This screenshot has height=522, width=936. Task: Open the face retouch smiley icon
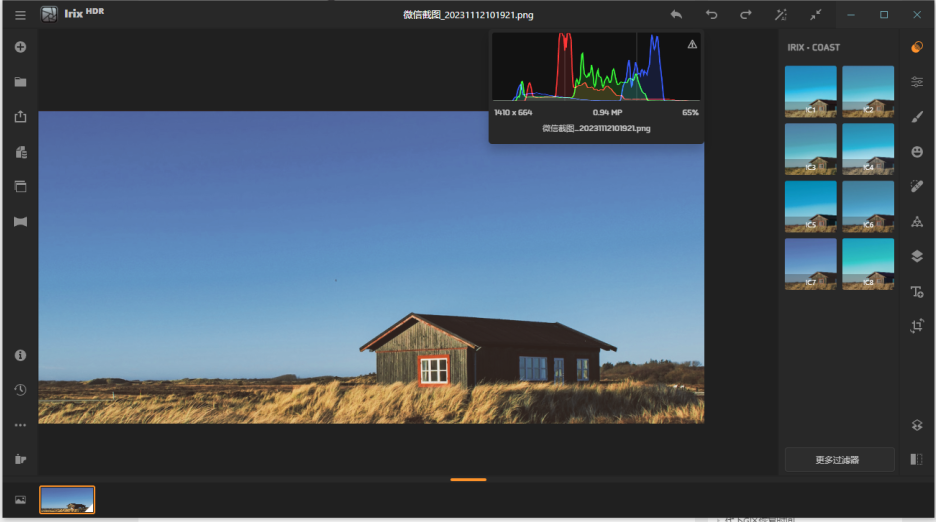917,152
